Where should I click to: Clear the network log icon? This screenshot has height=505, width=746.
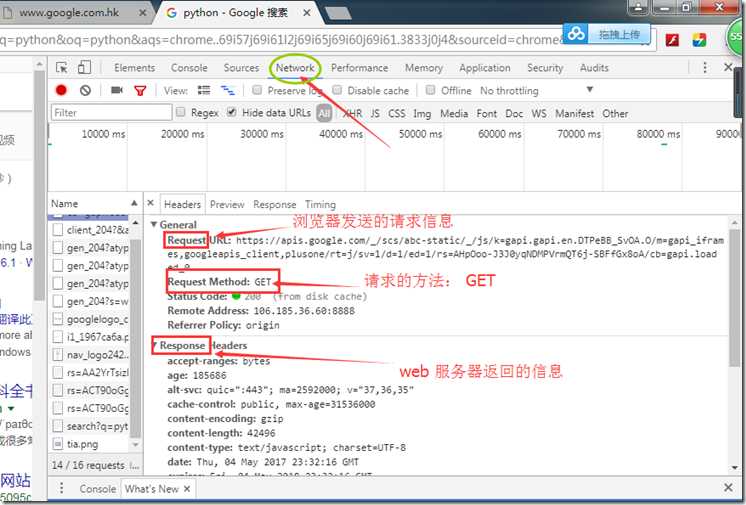click(85, 90)
